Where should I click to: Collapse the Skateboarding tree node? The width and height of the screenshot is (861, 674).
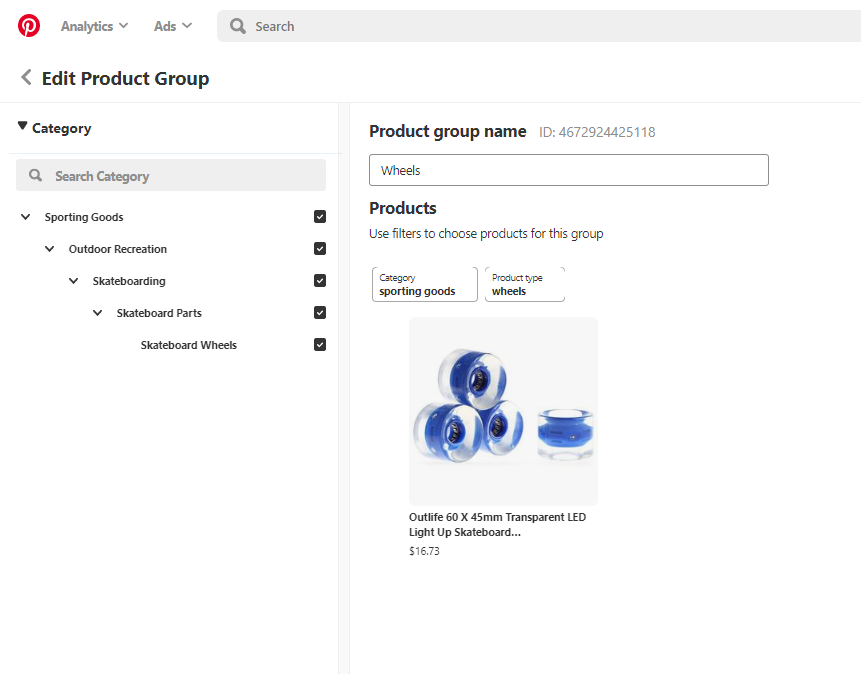(x=74, y=281)
